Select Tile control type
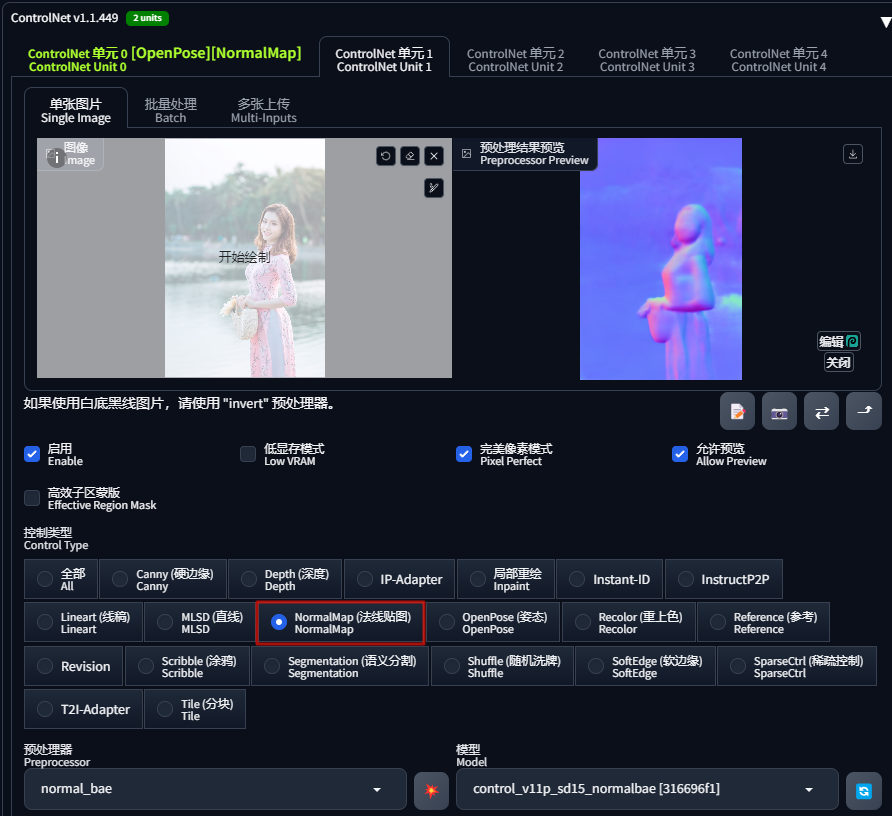The width and height of the screenshot is (892, 816). point(195,709)
